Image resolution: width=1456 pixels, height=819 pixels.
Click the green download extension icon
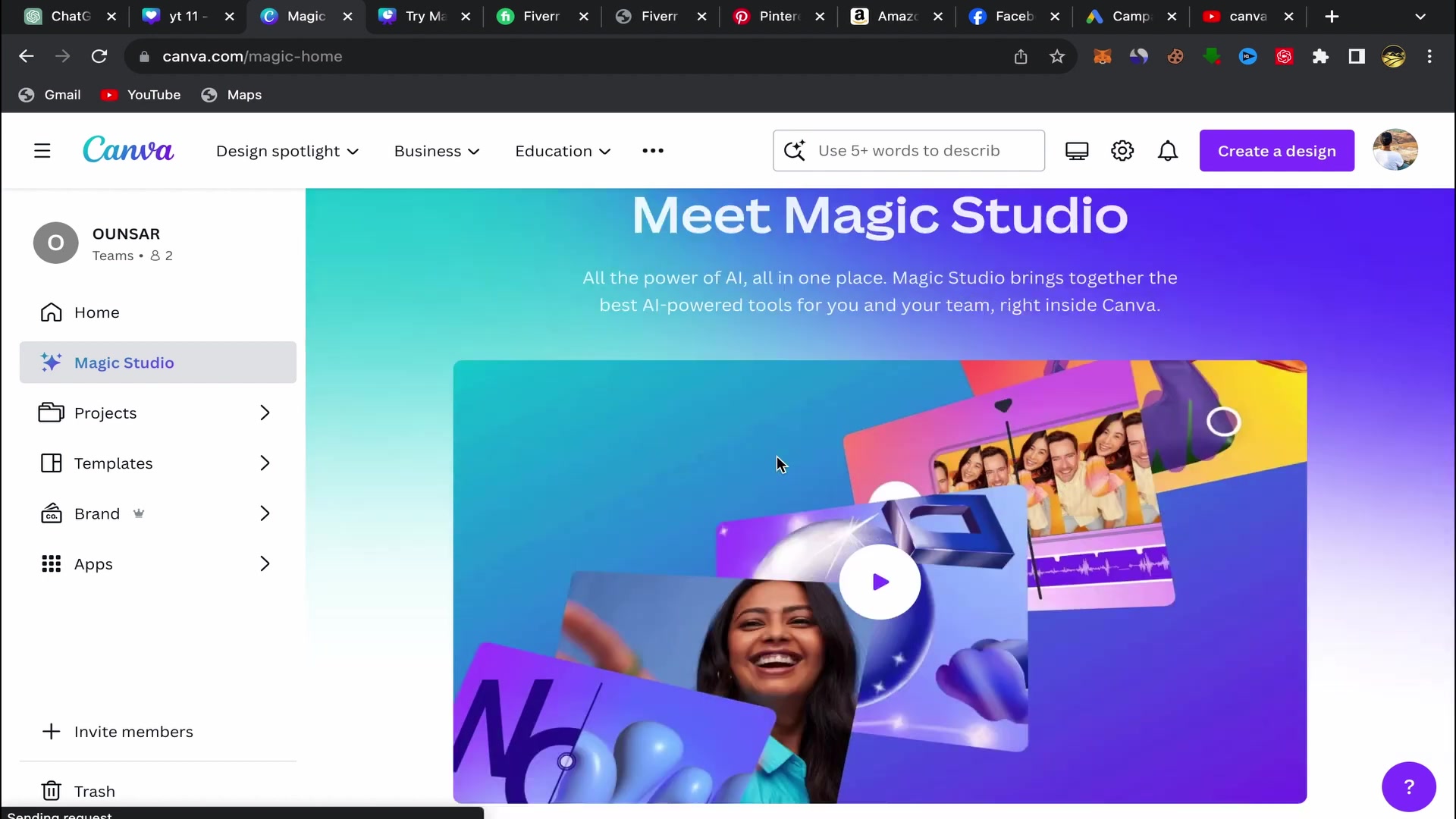click(x=1211, y=56)
